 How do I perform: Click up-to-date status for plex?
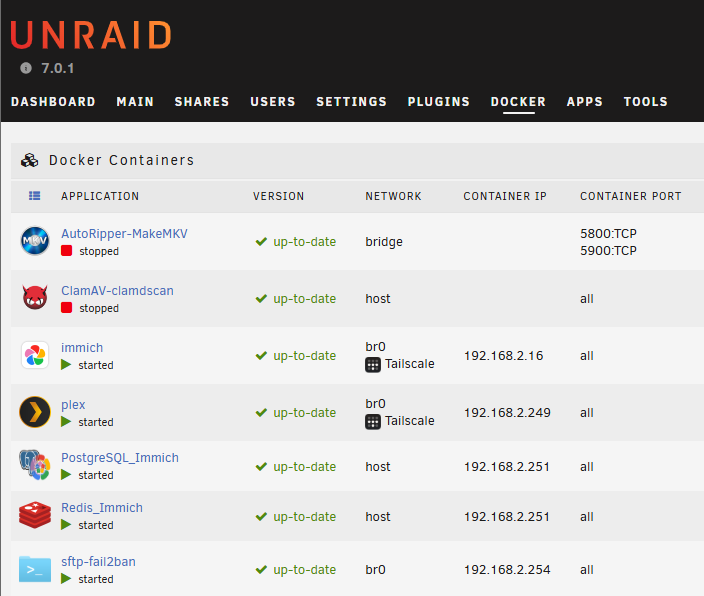pos(295,413)
